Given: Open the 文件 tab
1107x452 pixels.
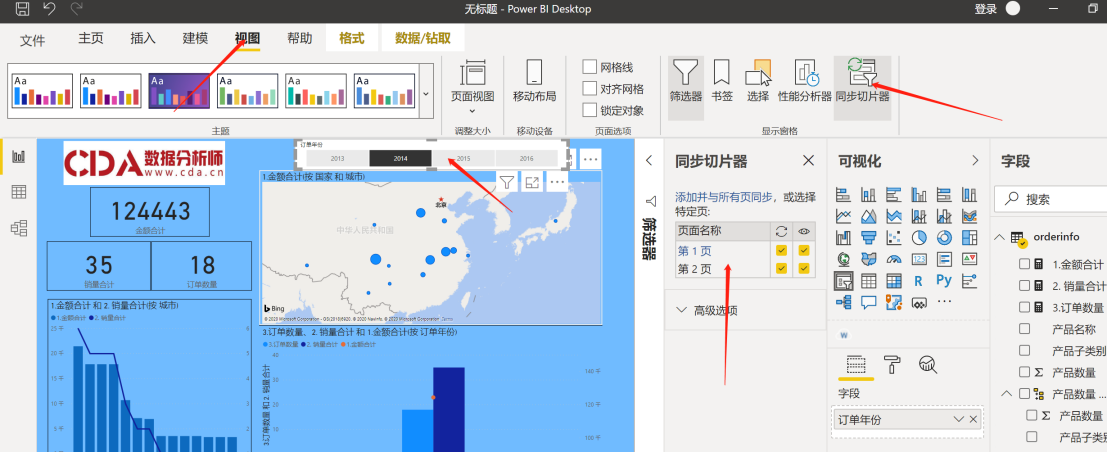Looking at the screenshot, I should pyautogui.click(x=32, y=40).
